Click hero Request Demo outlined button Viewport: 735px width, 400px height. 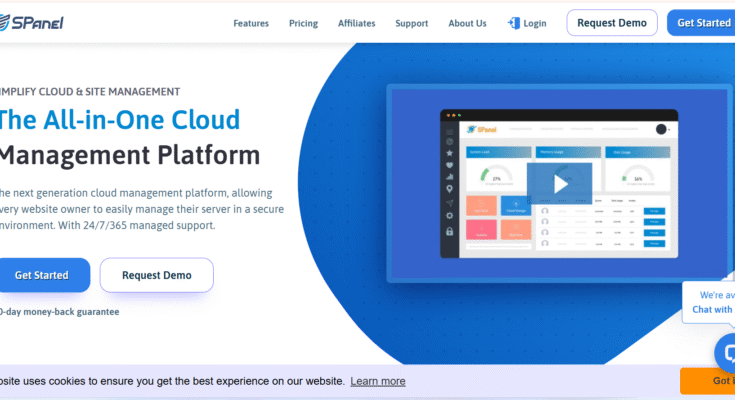point(156,275)
